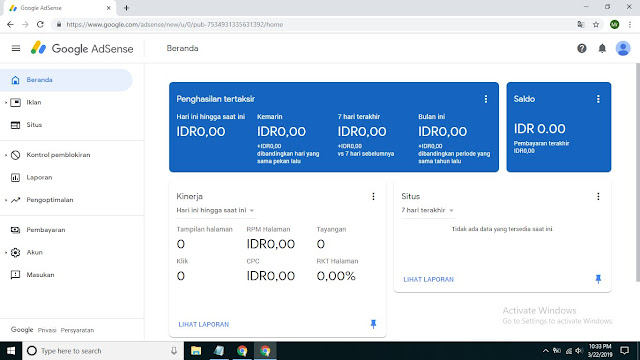Image resolution: width=640 pixels, height=360 pixels.
Task: Expand the Kontrol pemblokiran submenu arrow
Action: coord(6,155)
